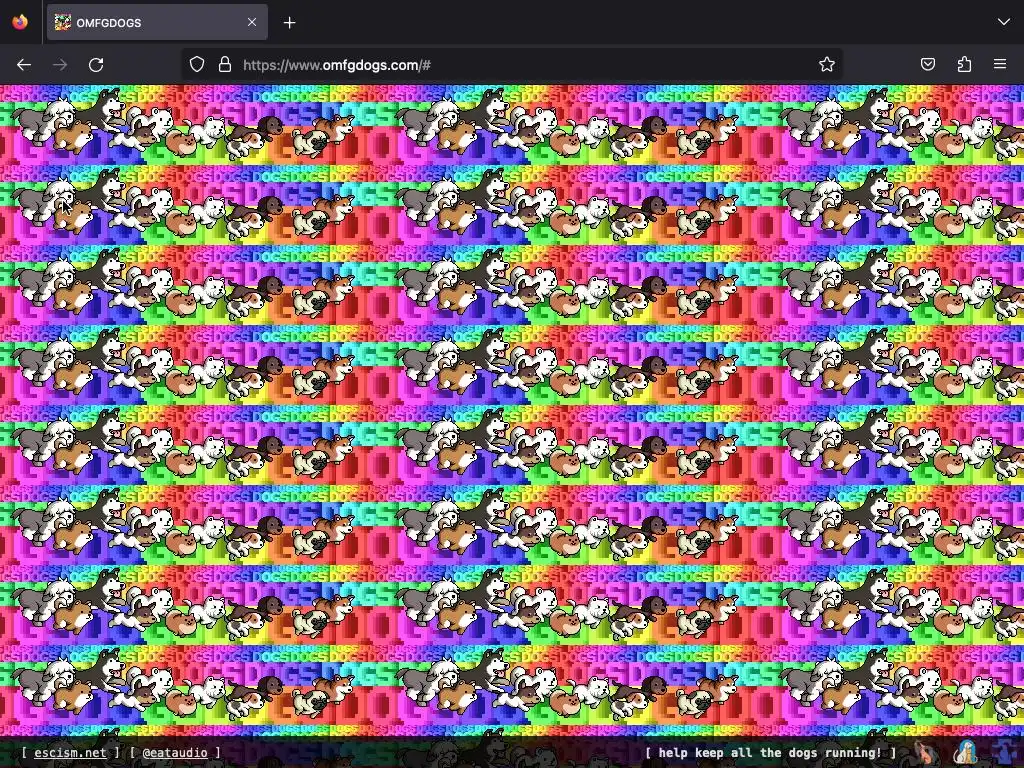Image resolution: width=1024 pixels, height=768 pixels.
Task: Open the @eataudio link
Action: [x=175, y=753]
